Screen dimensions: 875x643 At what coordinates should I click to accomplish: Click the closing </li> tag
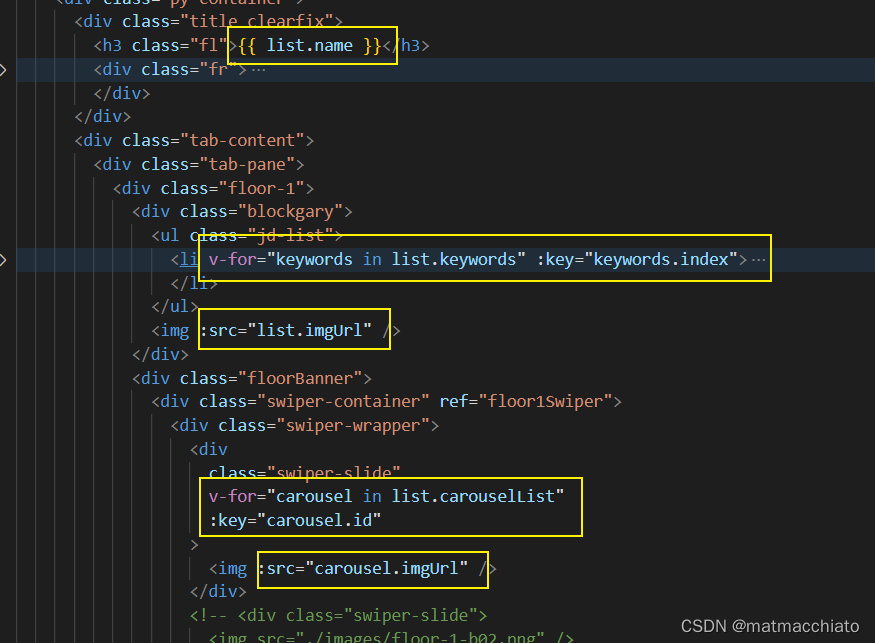pos(194,283)
